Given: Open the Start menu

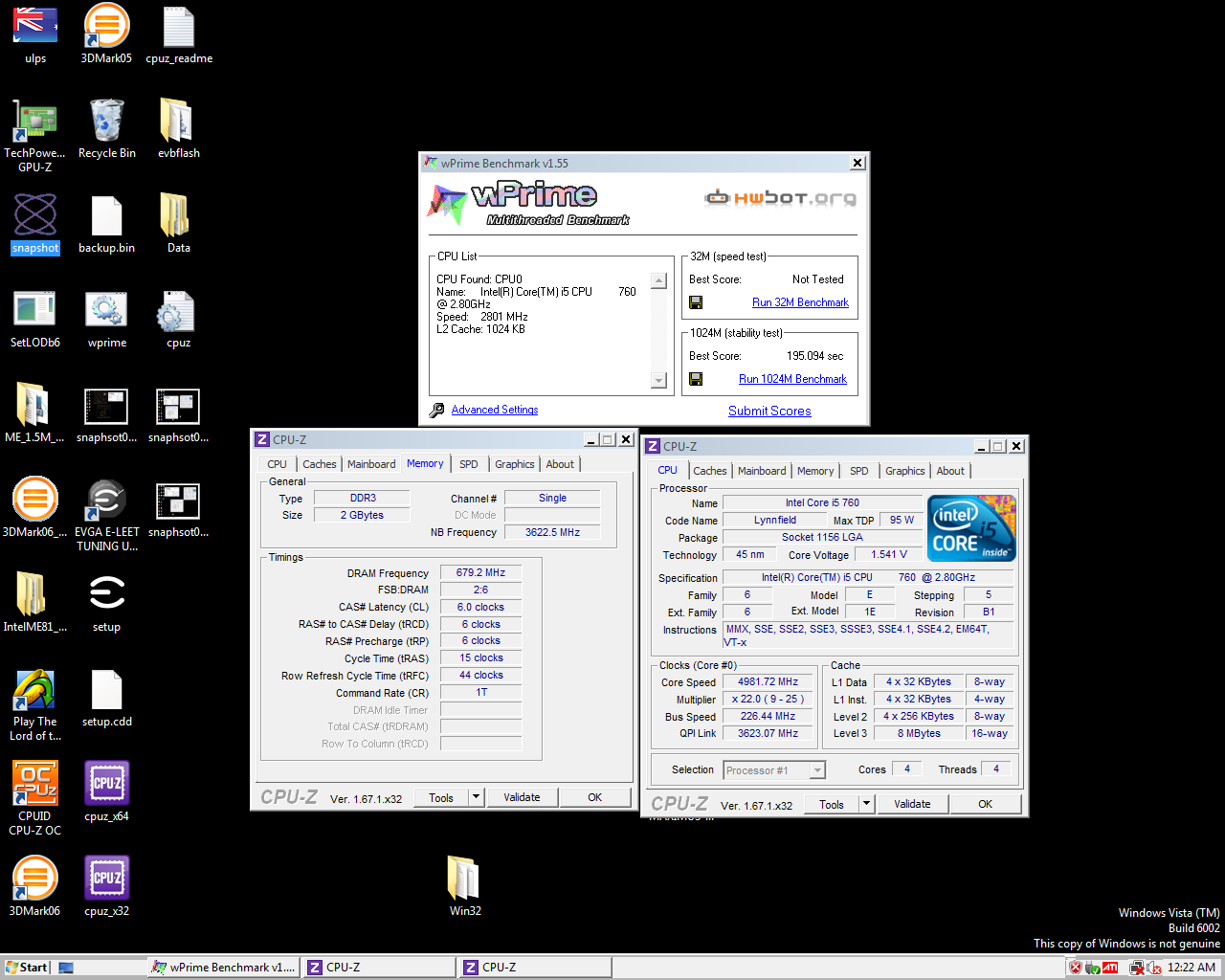Looking at the screenshot, I should (x=26, y=968).
